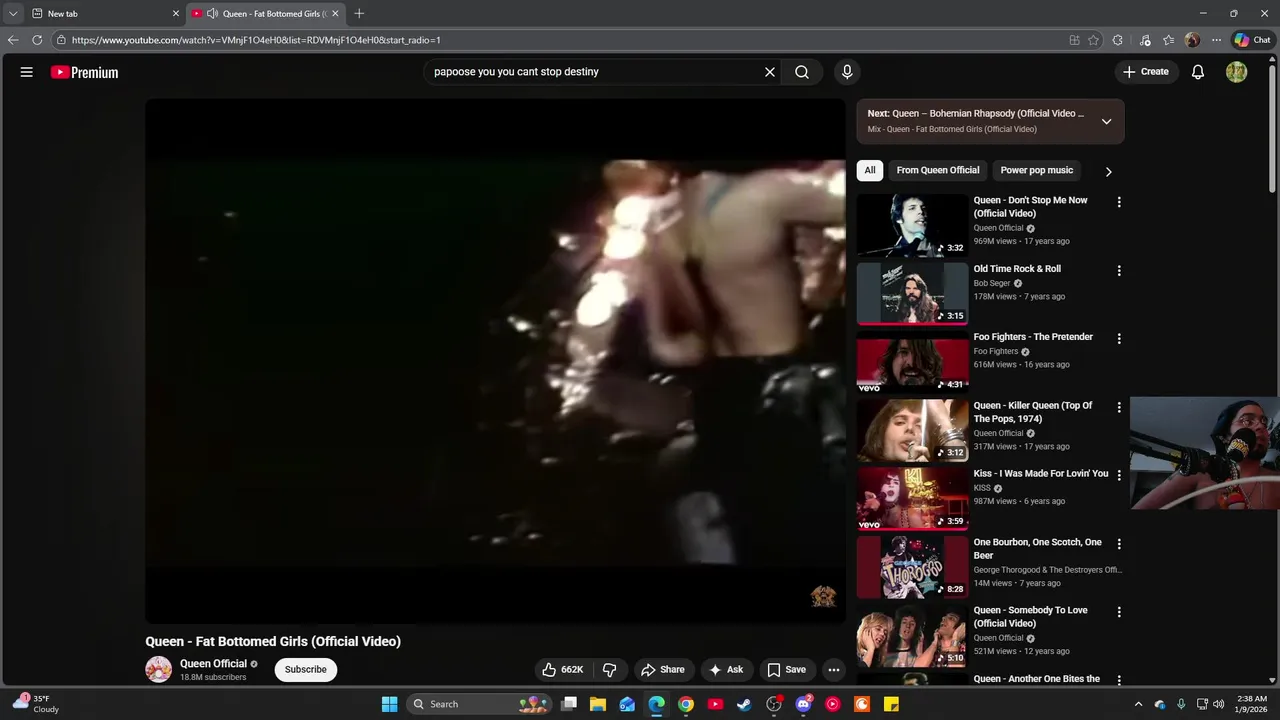Screen dimensions: 1280x720
Task: Create new content button
Action: click(1146, 72)
